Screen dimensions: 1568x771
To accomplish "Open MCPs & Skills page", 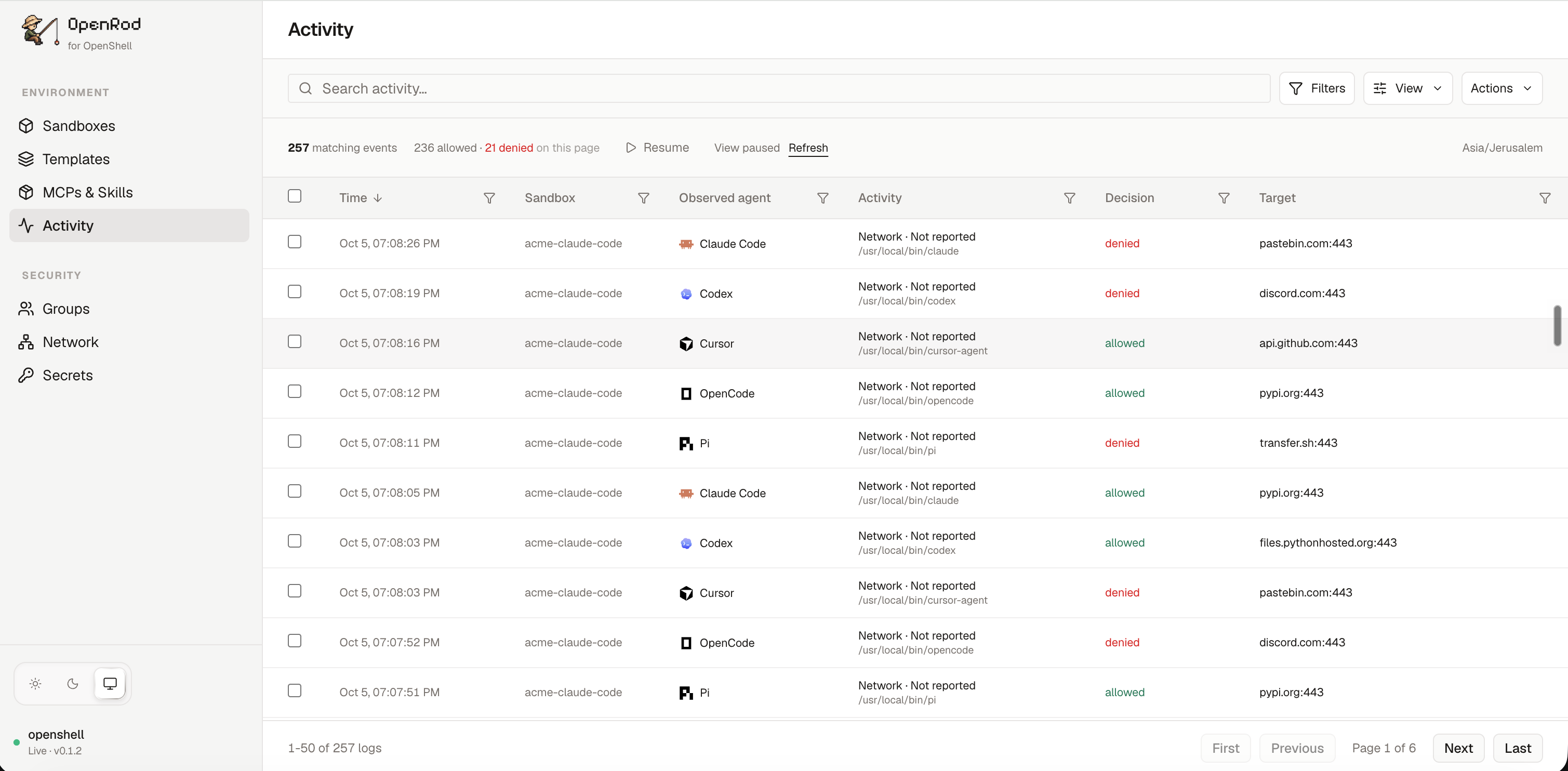I will pos(129,192).
